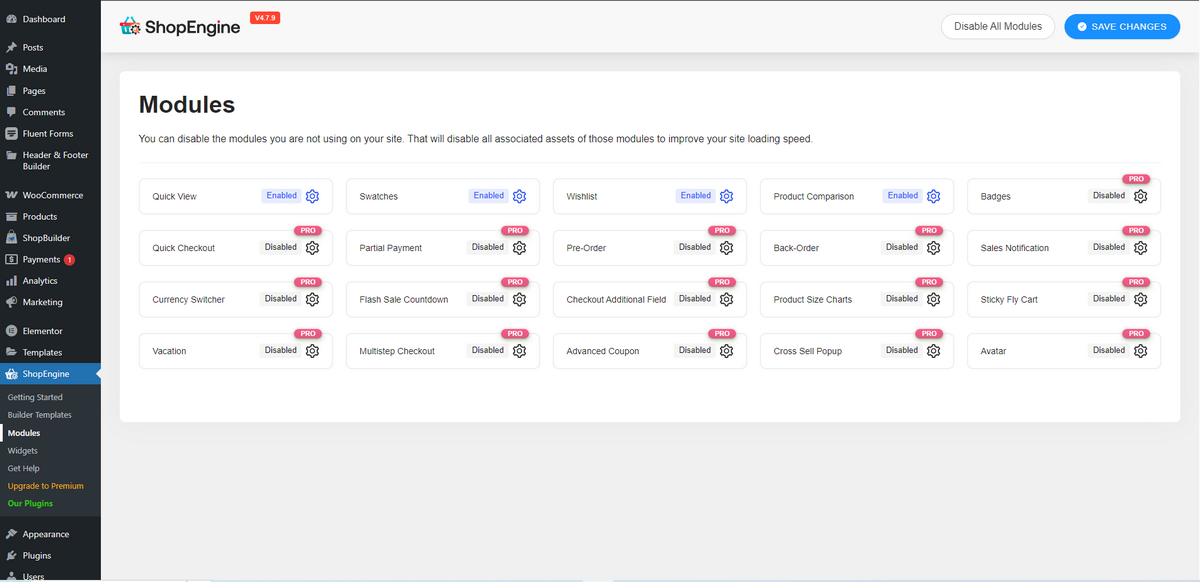This screenshot has width=1200, height=582.
Task: Toggle Product Comparison Enabled status
Action: 902,196
